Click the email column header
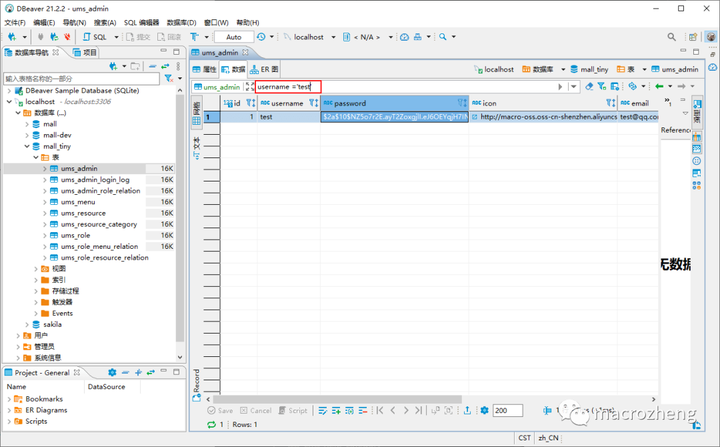 (x=636, y=103)
